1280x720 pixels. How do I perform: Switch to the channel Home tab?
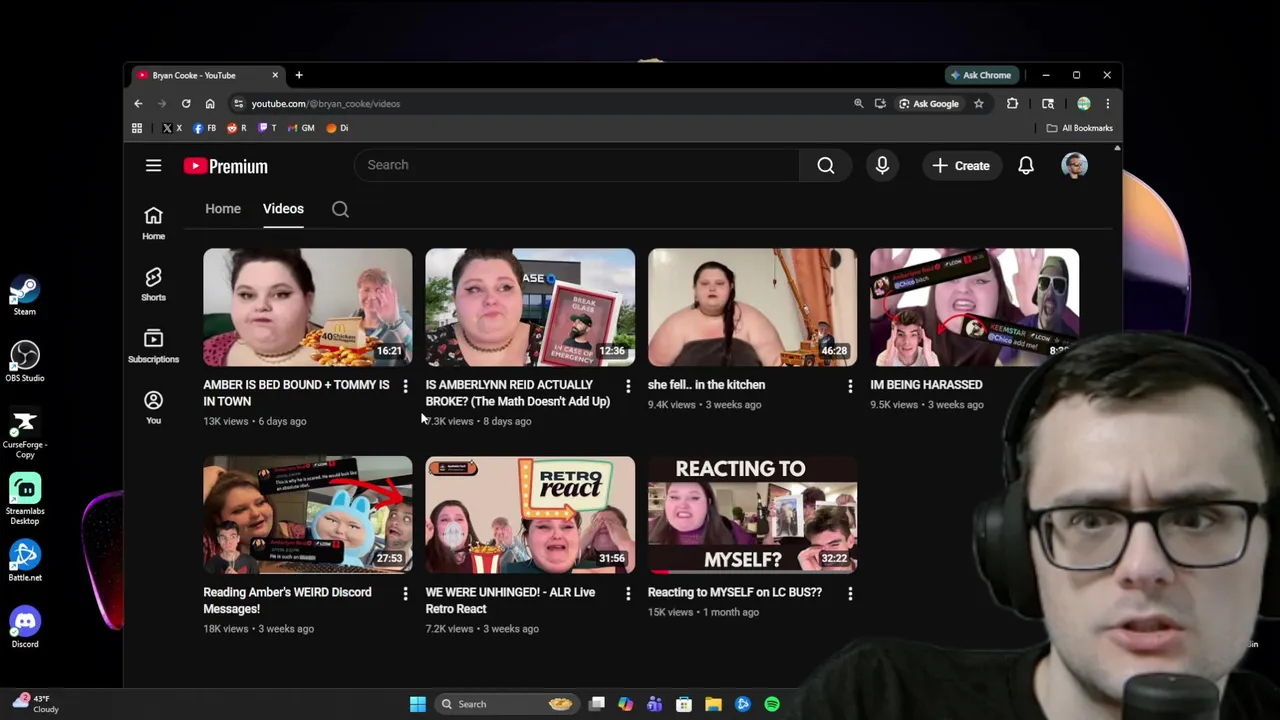pos(223,209)
